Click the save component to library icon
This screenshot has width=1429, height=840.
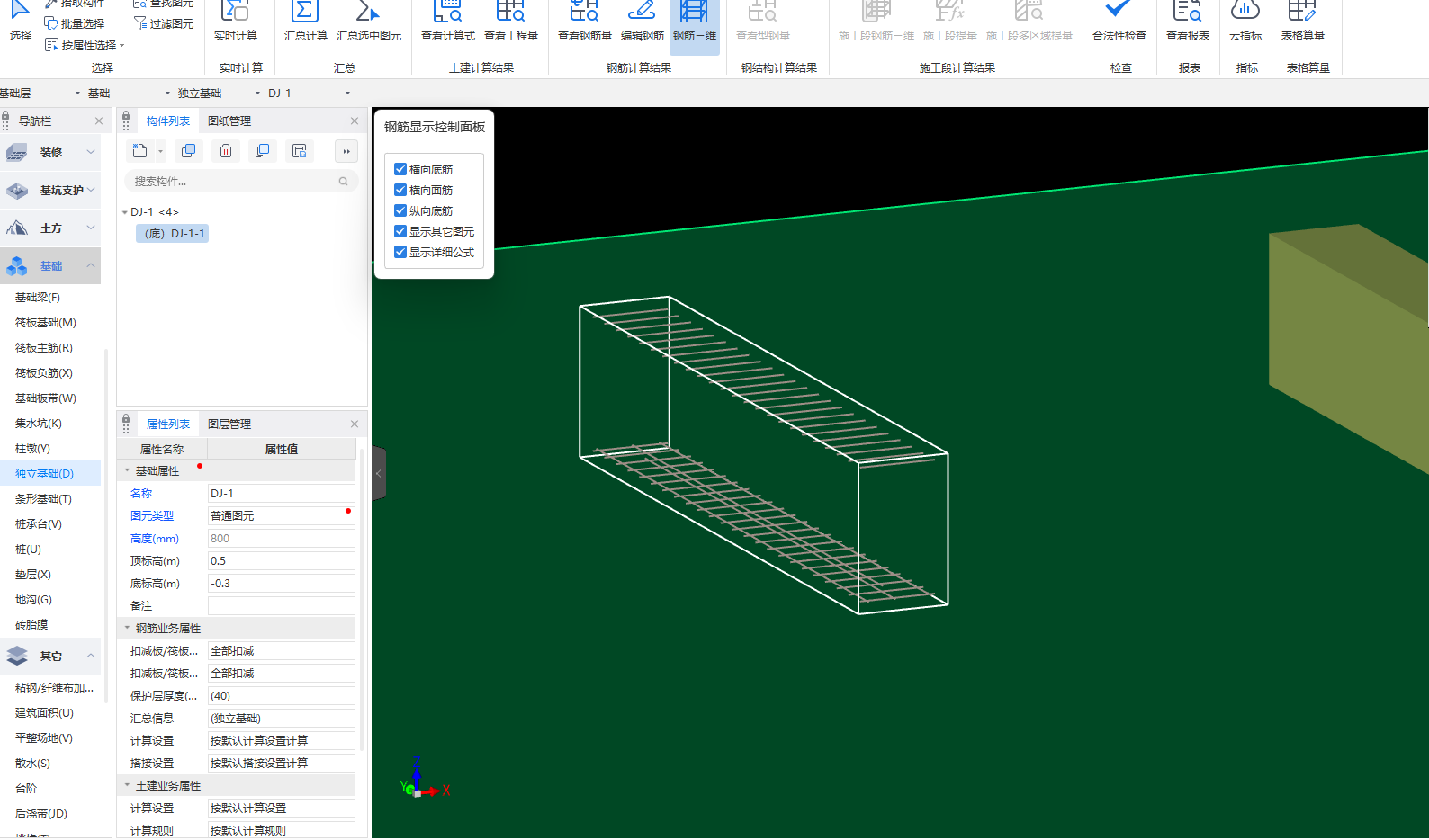300,151
